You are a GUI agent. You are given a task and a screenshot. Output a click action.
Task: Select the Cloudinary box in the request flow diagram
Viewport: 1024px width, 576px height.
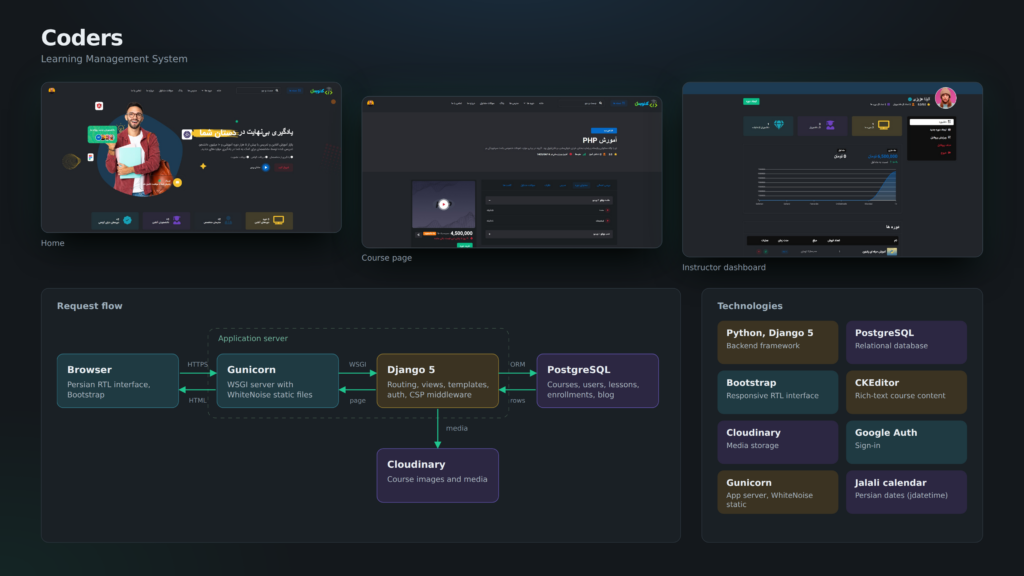coord(438,475)
